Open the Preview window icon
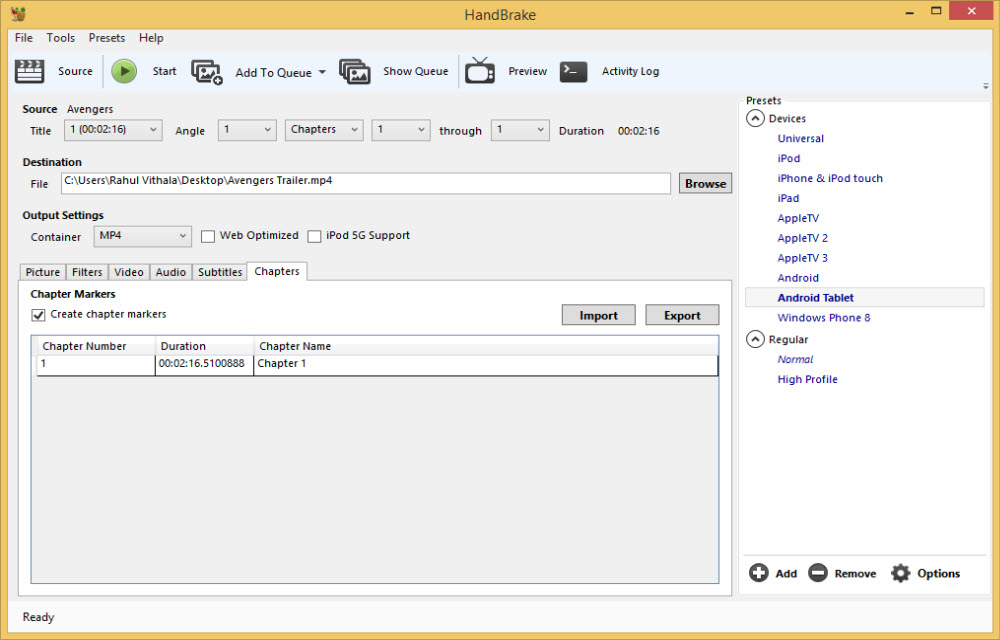1000x640 pixels. [x=479, y=71]
